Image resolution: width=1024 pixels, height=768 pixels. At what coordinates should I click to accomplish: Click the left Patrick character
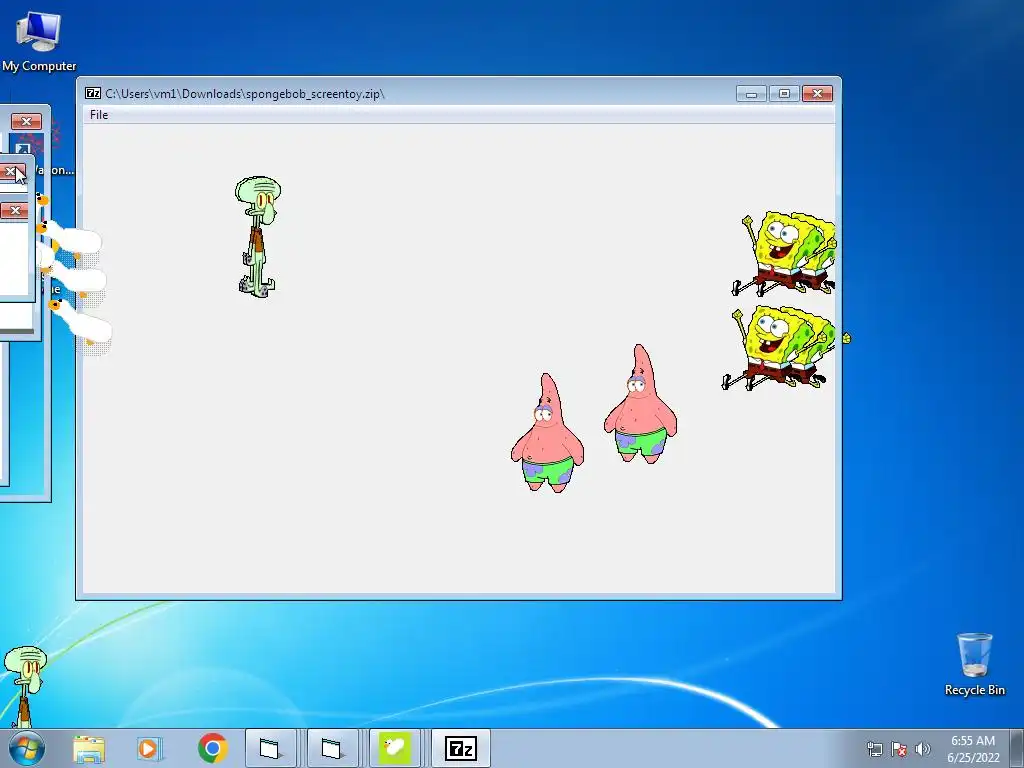pyautogui.click(x=547, y=433)
